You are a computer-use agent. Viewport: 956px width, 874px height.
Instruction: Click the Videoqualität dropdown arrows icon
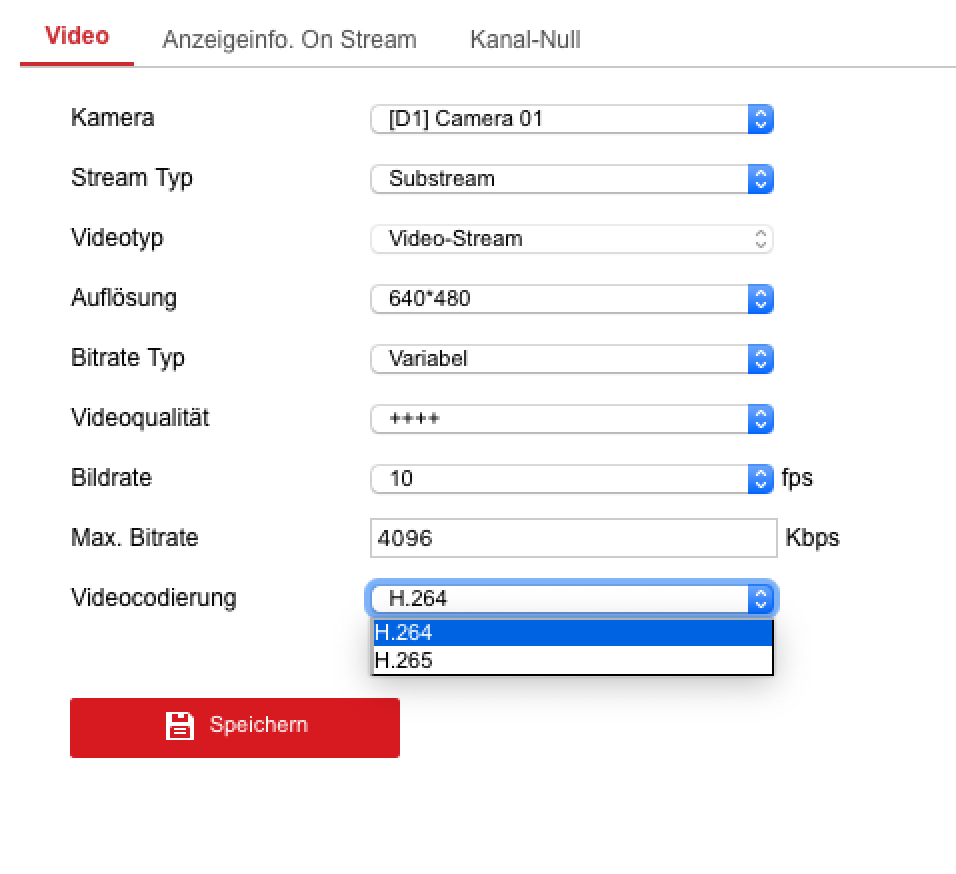coord(761,418)
